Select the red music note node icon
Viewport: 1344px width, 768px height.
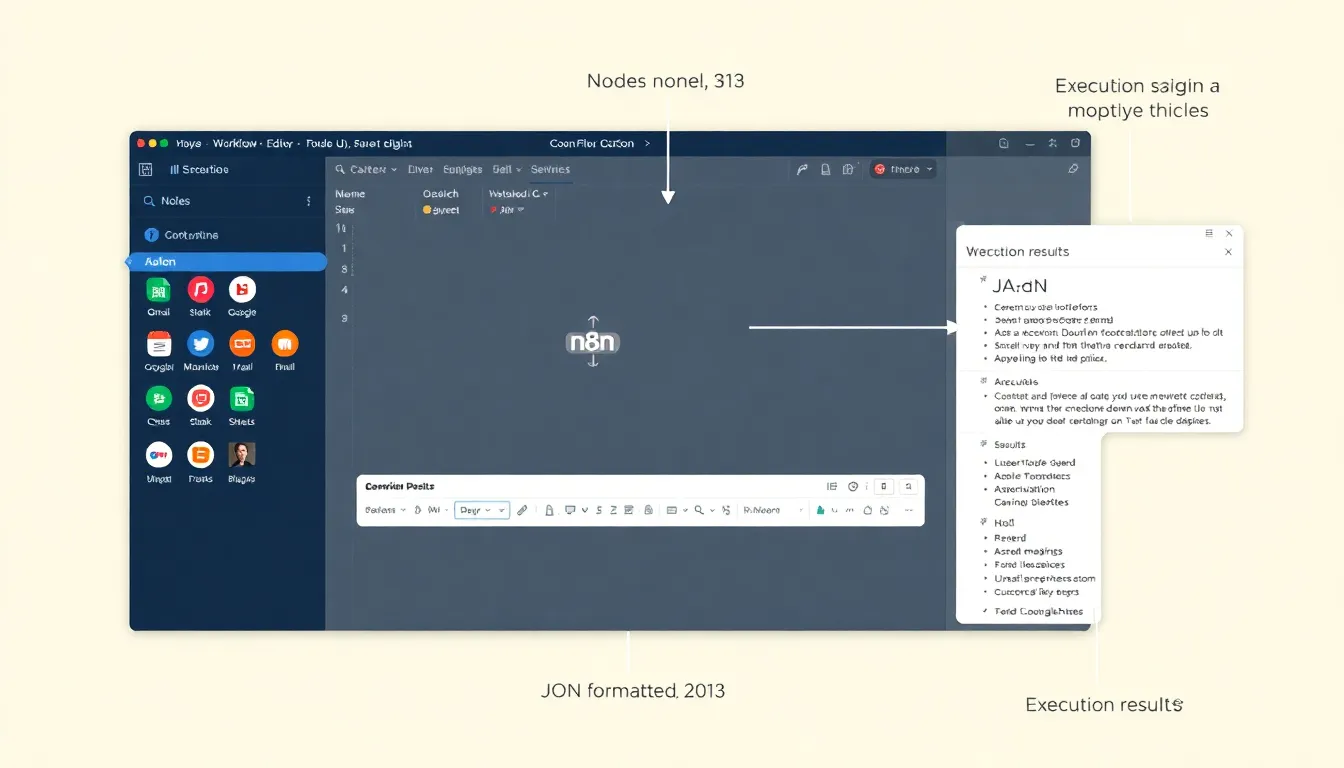click(201, 290)
